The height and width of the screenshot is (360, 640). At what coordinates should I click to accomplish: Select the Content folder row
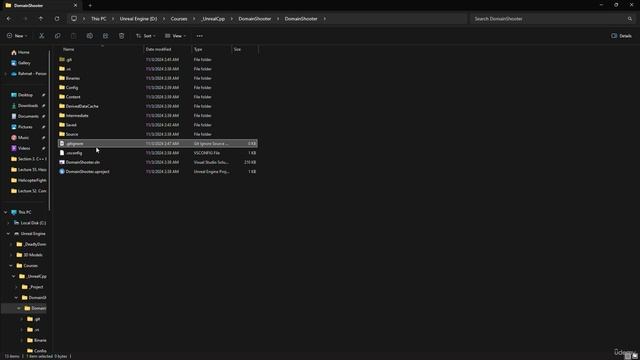[158, 97]
